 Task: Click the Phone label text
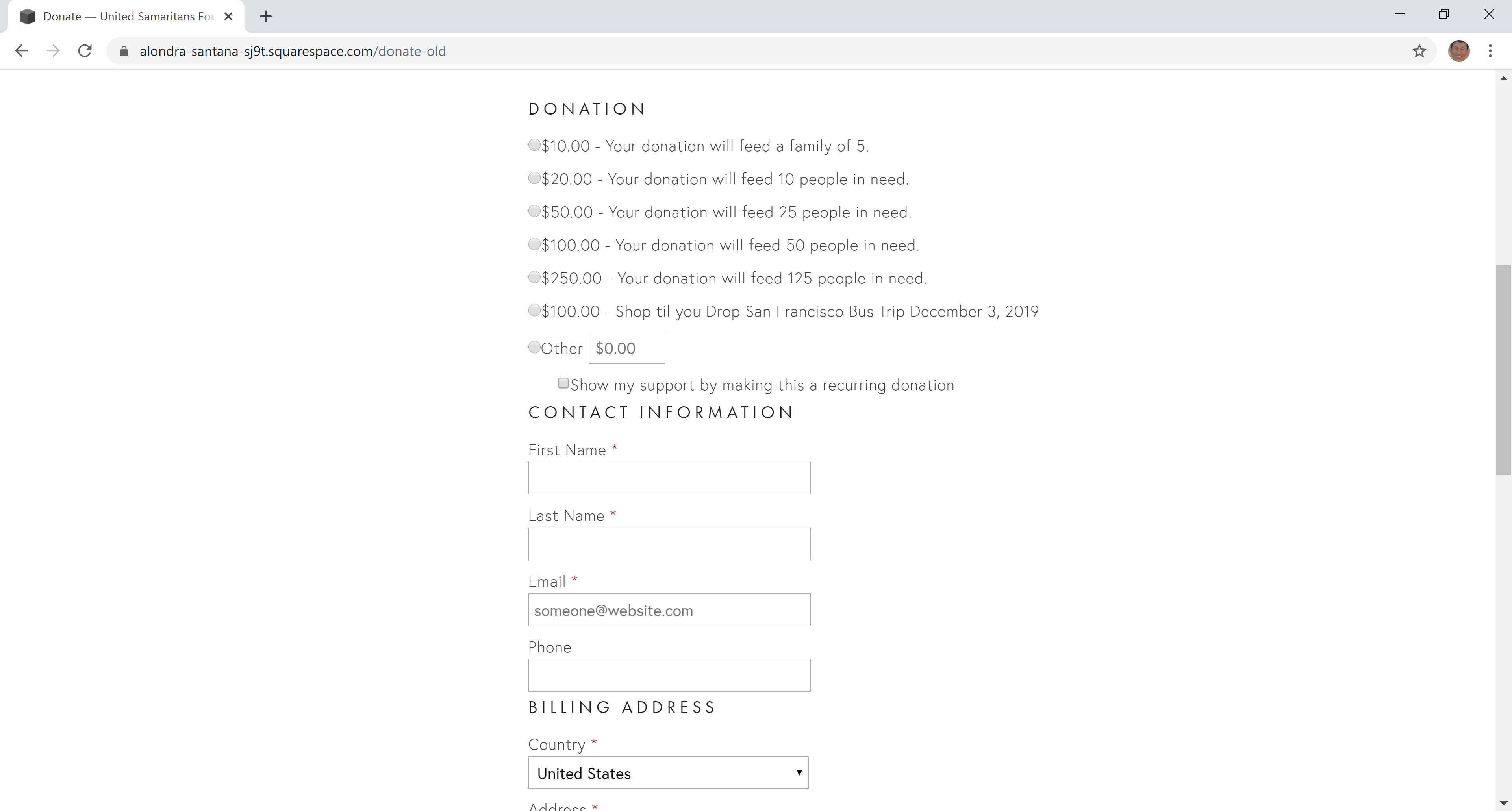tap(549, 647)
